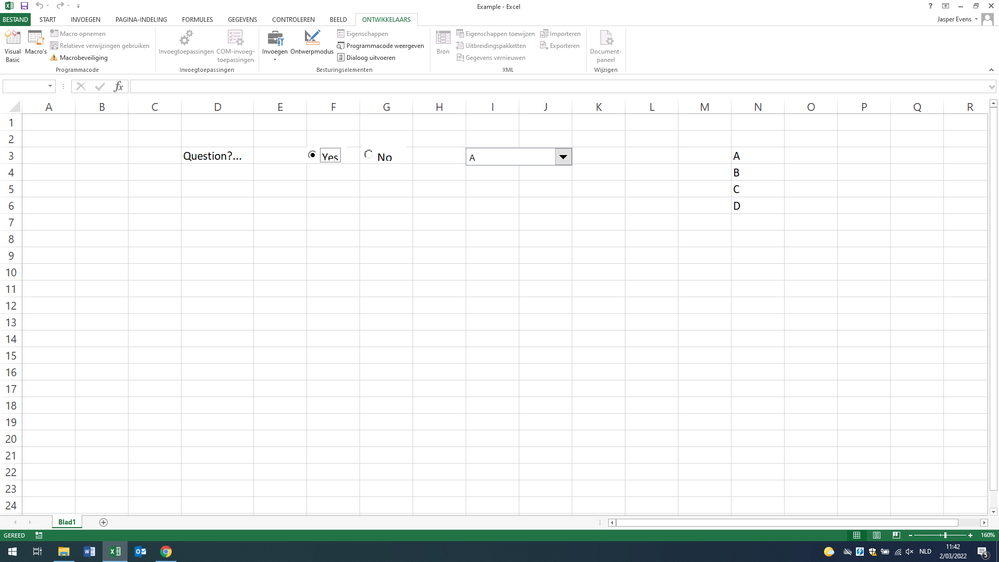The width and height of the screenshot is (999, 562).
Task: Switch to the FORMULES tab
Action: [198, 20]
